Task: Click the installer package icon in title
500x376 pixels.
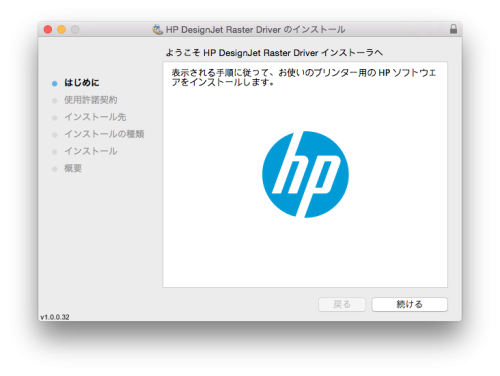Action: coord(157,29)
